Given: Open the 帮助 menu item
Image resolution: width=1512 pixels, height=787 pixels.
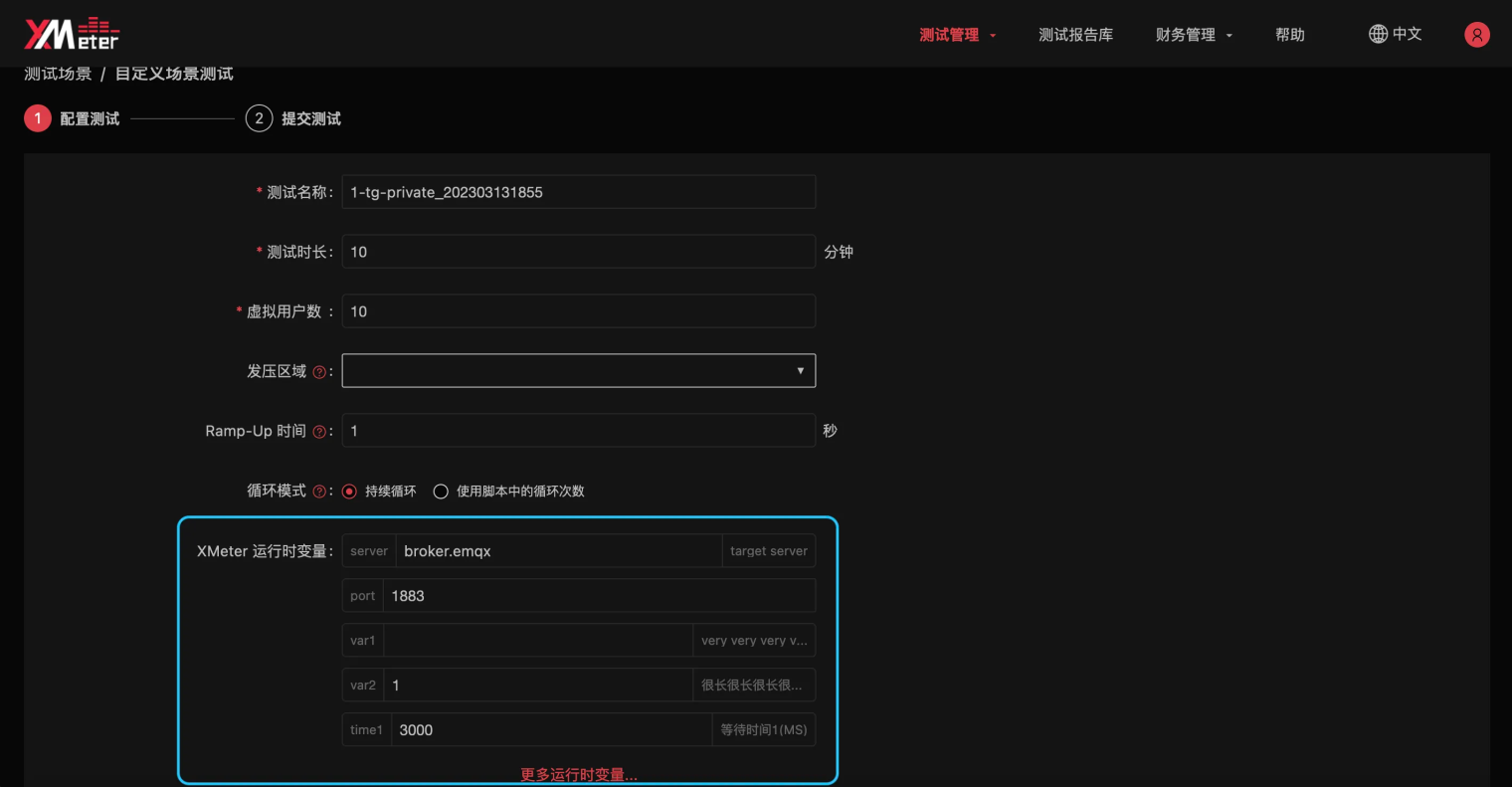Looking at the screenshot, I should click(1289, 34).
